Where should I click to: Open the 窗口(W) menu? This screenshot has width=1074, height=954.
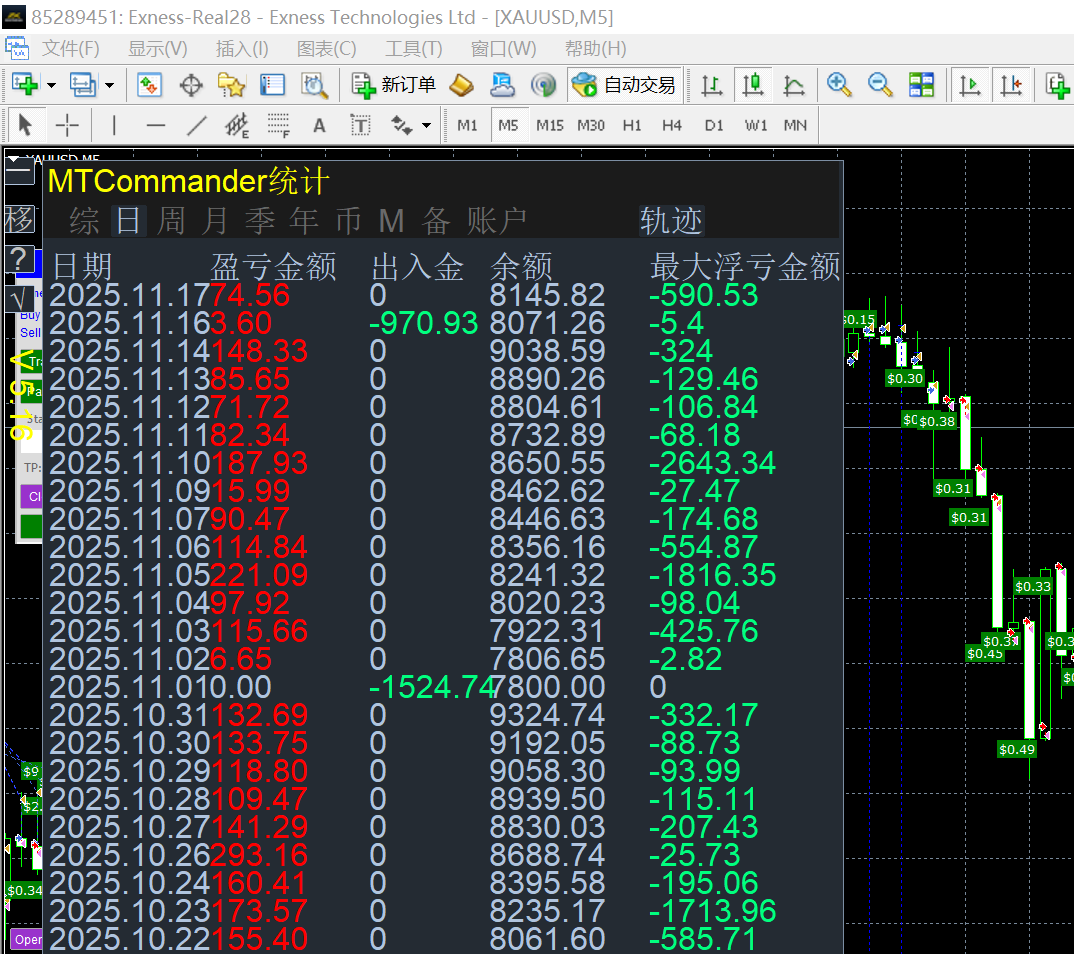503,49
